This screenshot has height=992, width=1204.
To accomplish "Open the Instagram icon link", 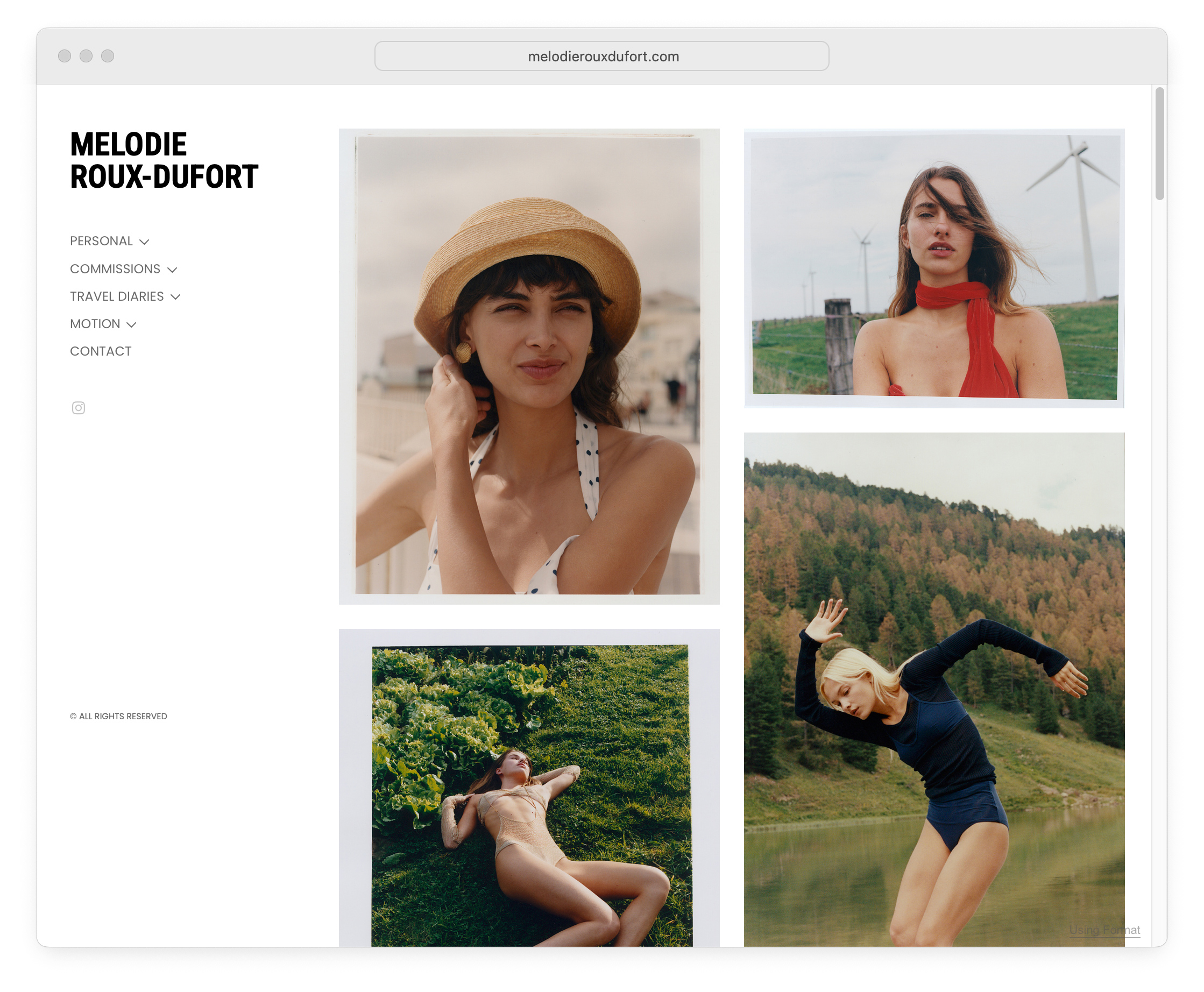I will [79, 407].
